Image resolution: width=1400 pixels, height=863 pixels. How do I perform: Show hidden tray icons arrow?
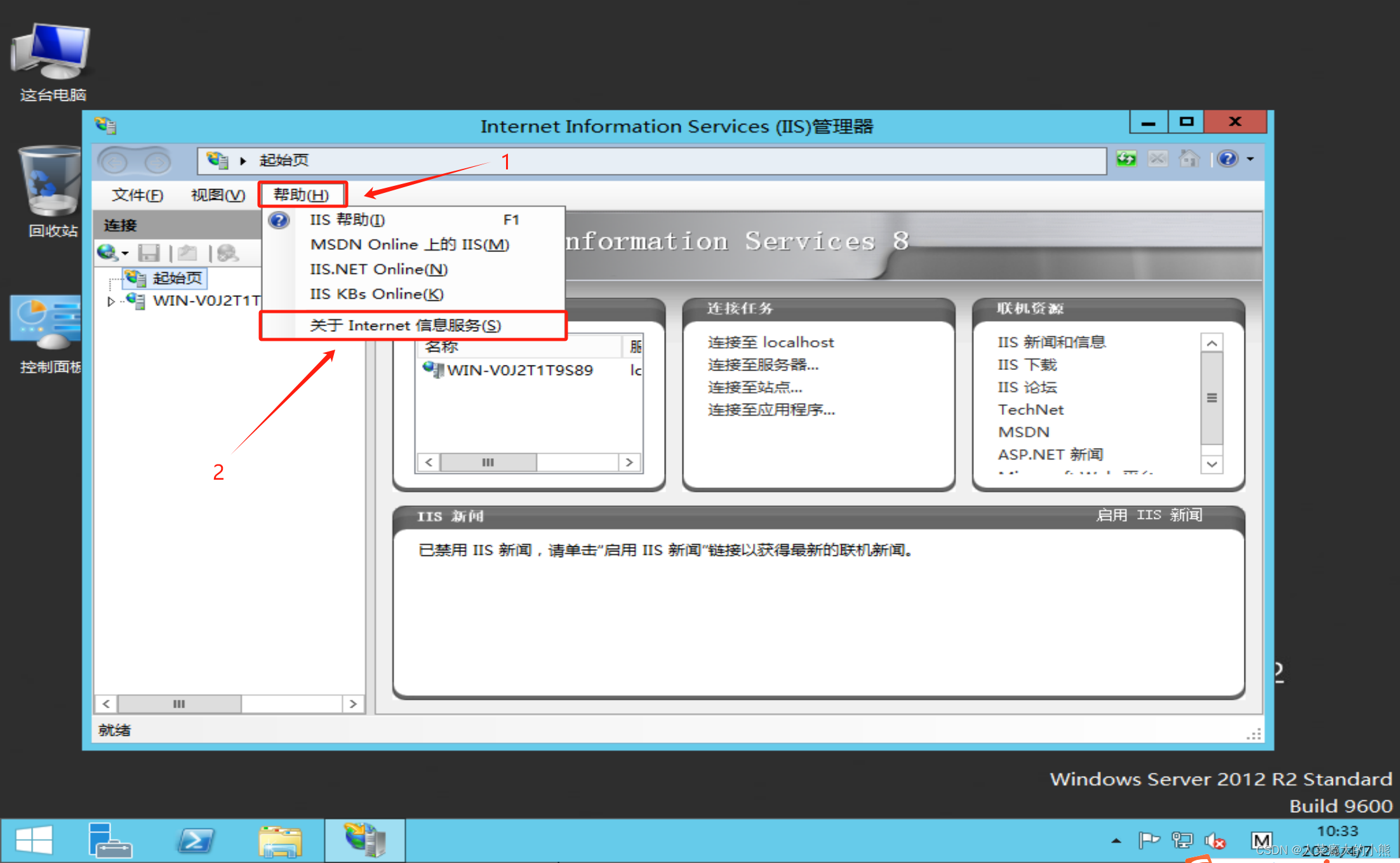[x=1116, y=841]
